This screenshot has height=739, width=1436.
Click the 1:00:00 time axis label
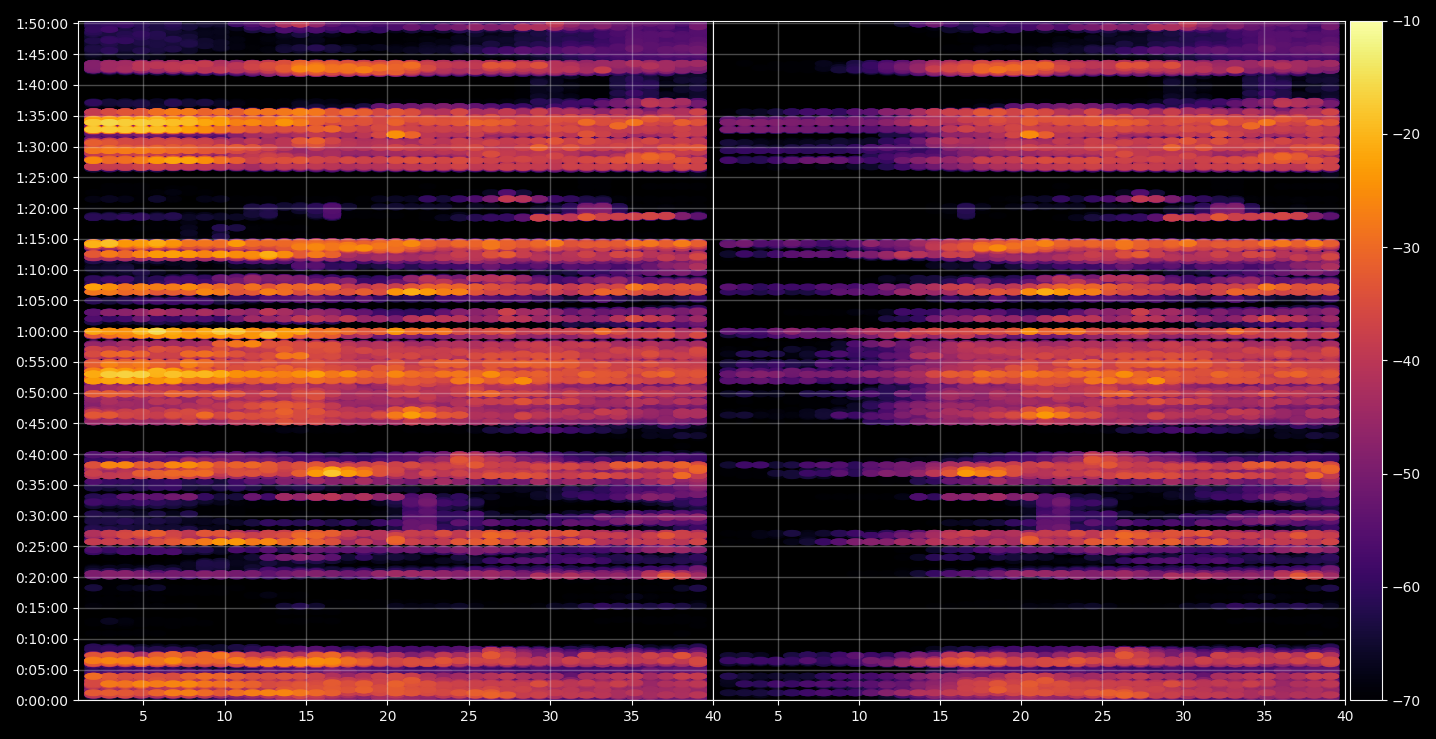pos(42,331)
